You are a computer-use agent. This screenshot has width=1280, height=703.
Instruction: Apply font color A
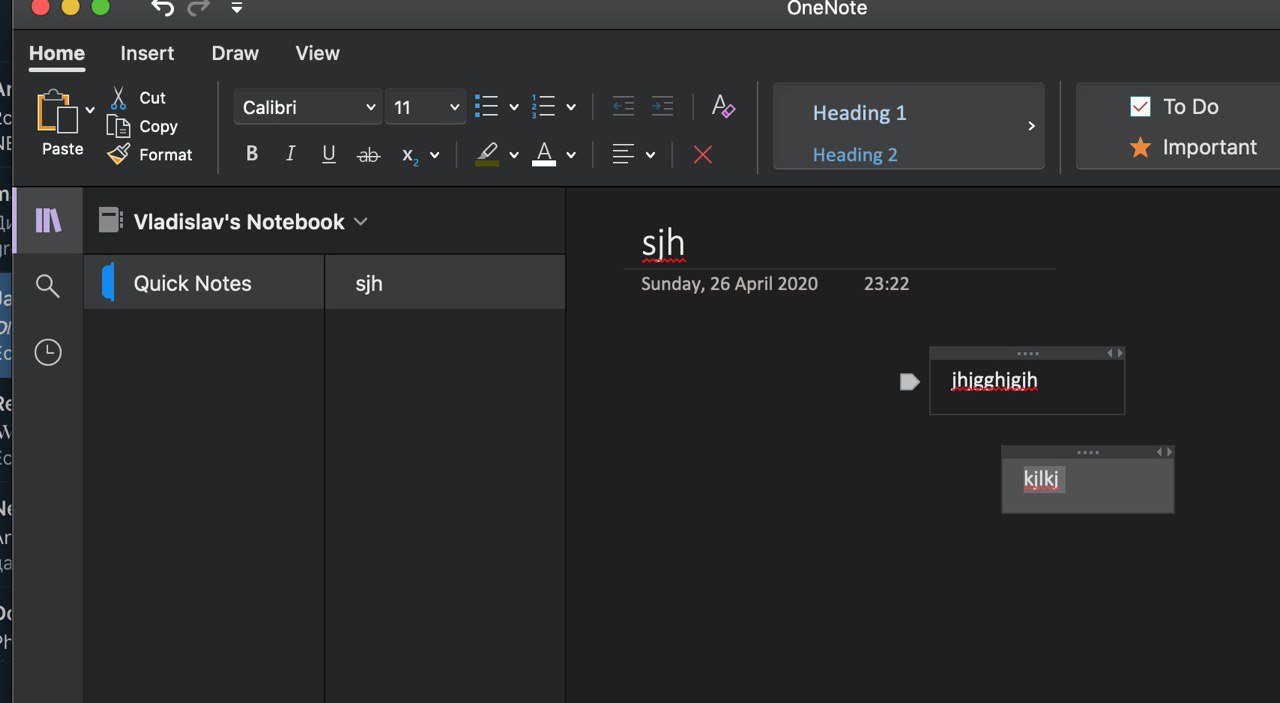[x=544, y=154]
